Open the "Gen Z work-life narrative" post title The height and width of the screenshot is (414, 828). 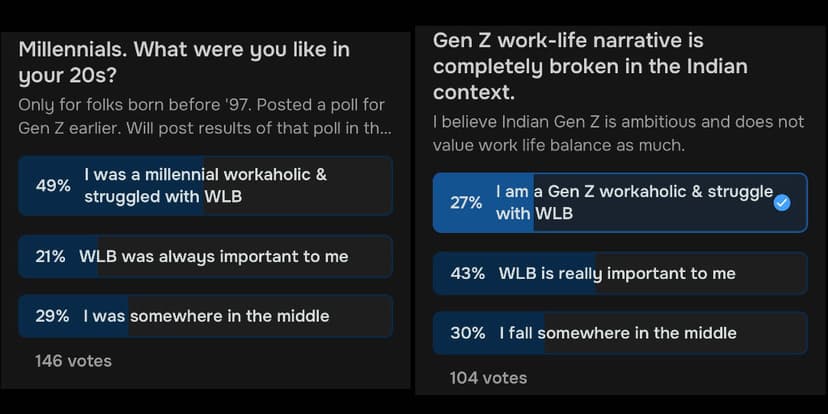590,66
